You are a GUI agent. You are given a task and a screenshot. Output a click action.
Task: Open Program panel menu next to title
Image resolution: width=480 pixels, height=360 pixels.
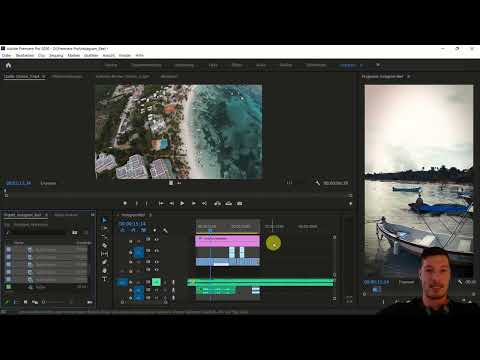click(409, 76)
